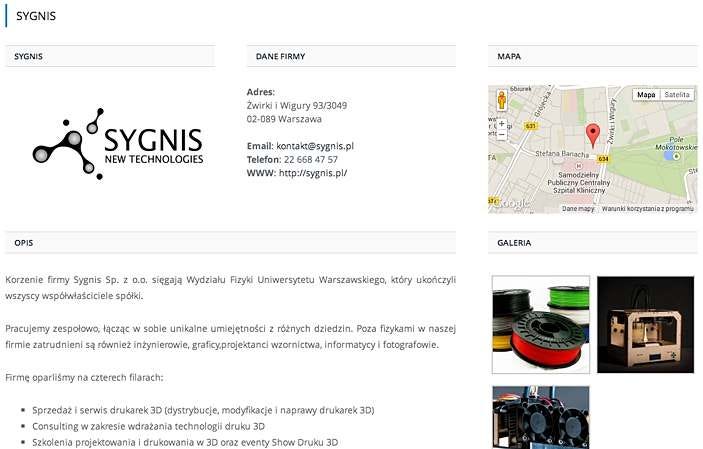The height and width of the screenshot is (449, 703).
Task: Switch the map to Mapa view
Action: tap(646, 95)
